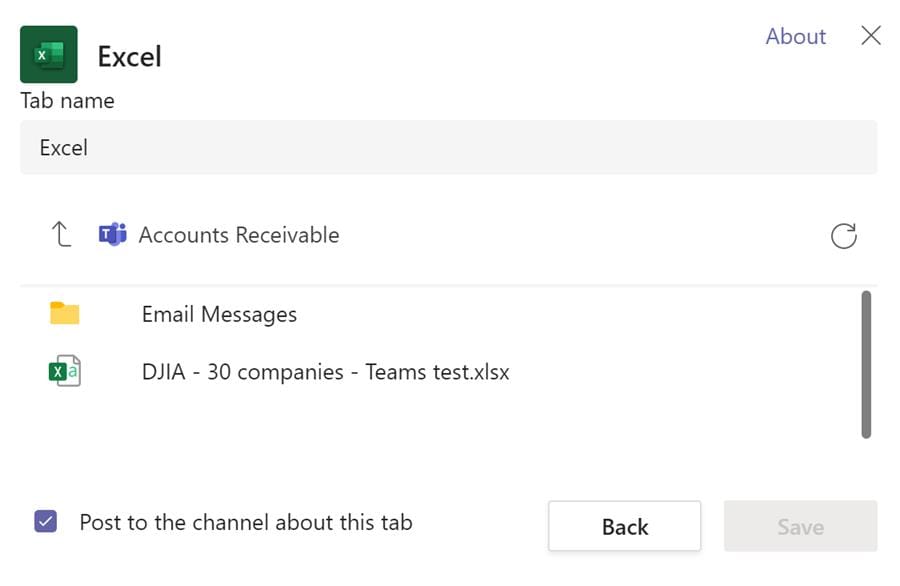
Task: Click the yellow folder icon for Email Messages
Action: tap(64, 313)
